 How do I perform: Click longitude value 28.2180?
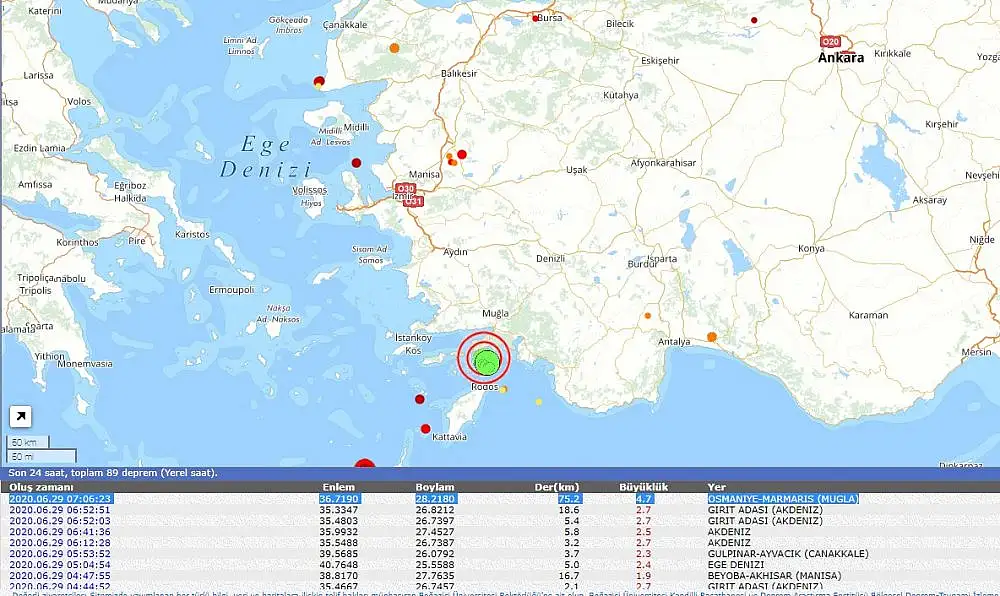pyautogui.click(x=435, y=498)
